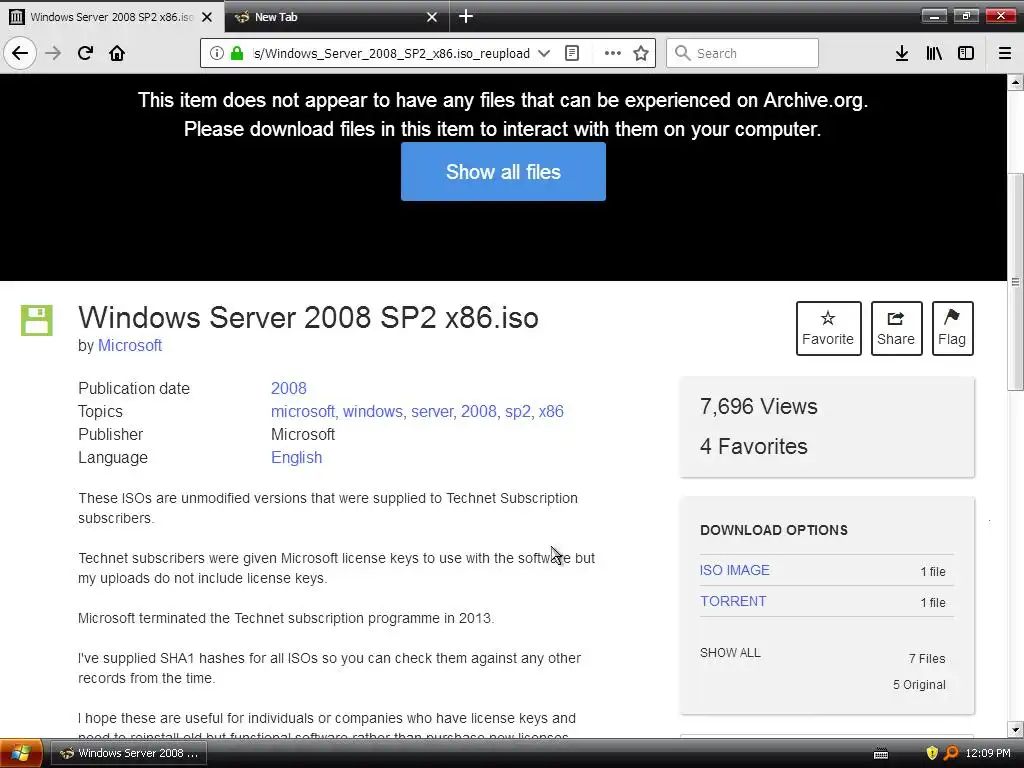
Task: Click SHOW ALL download options
Action: [x=730, y=652]
